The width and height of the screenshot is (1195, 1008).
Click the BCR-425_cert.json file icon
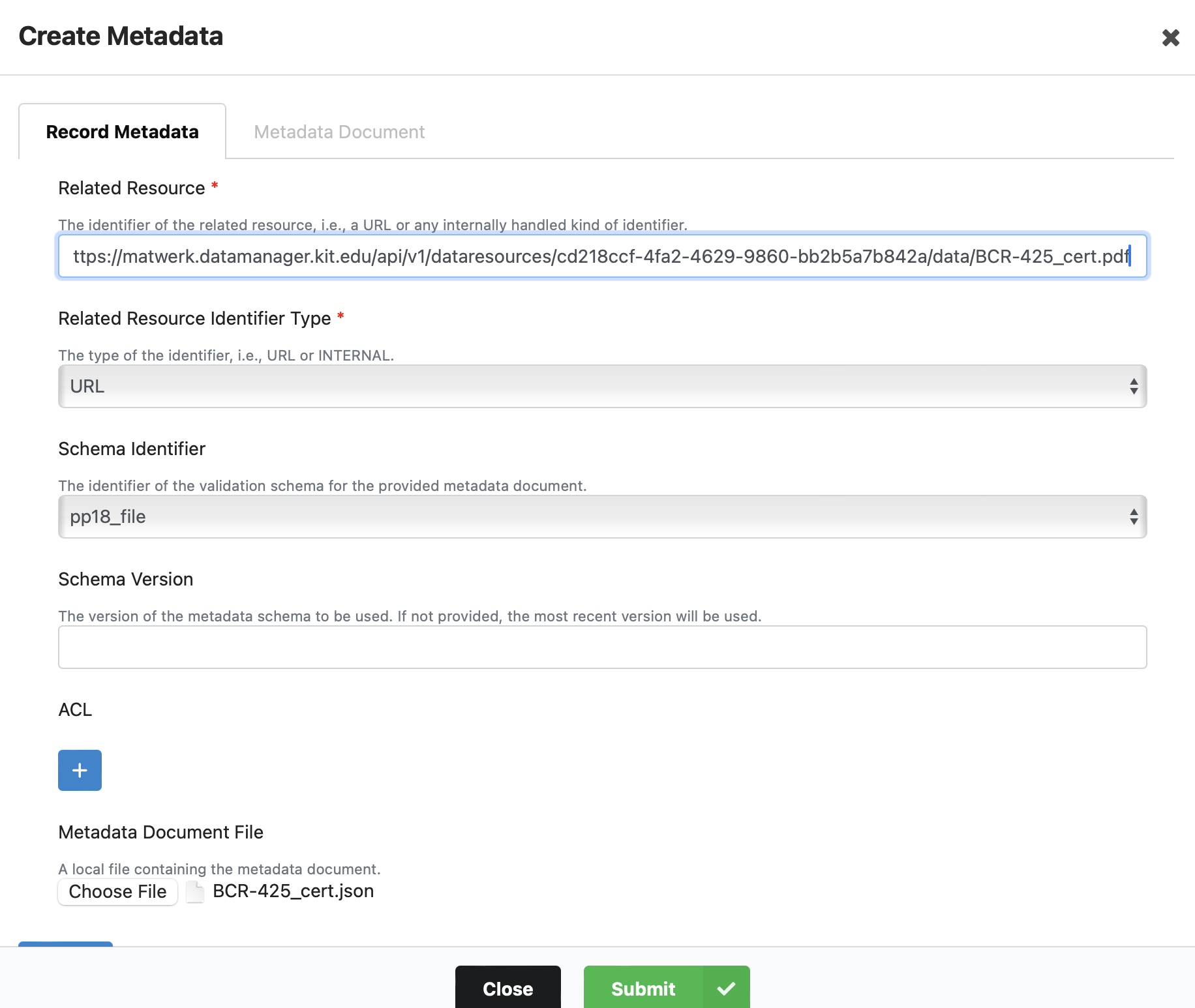click(x=195, y=891)
